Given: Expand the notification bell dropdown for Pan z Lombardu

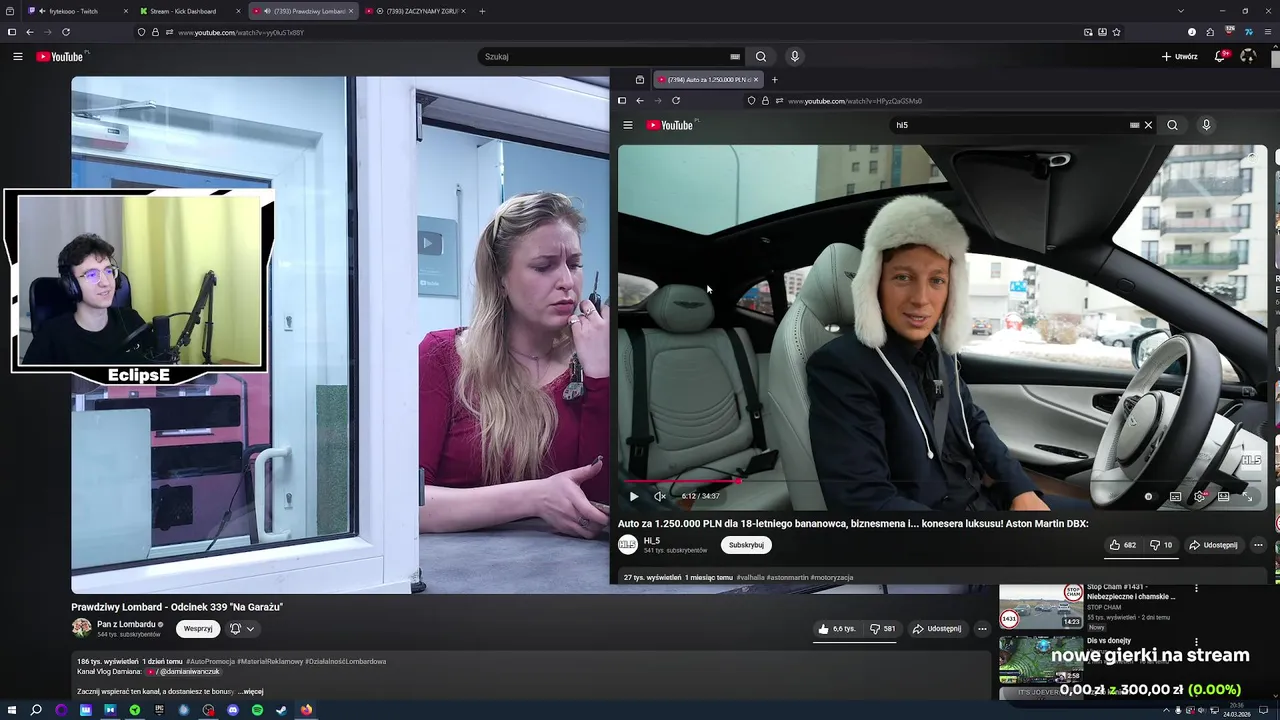Looking at the screenshot, I should pyautogui.click(x=242, y=629).
